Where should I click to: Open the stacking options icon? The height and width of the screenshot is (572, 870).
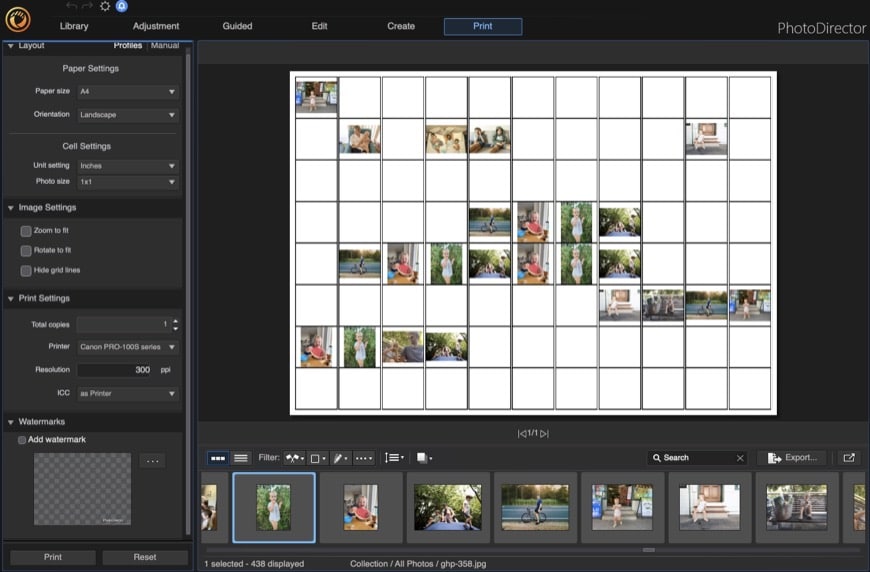(x=424, y=458)
